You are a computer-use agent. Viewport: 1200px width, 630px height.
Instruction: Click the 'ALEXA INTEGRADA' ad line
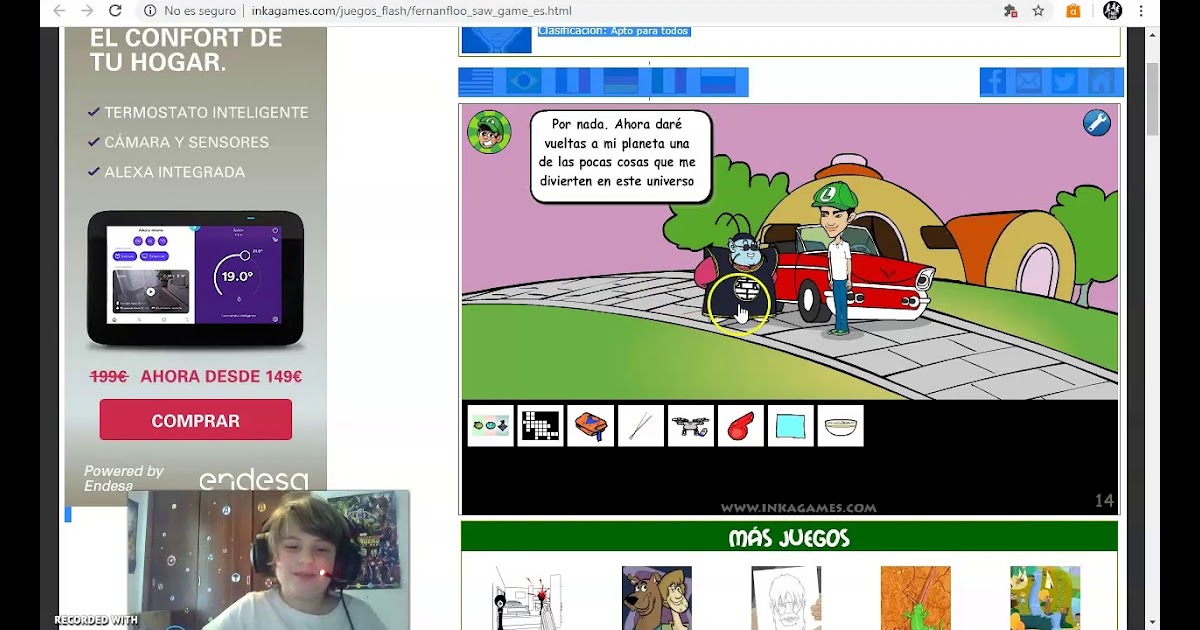(175, 172)
